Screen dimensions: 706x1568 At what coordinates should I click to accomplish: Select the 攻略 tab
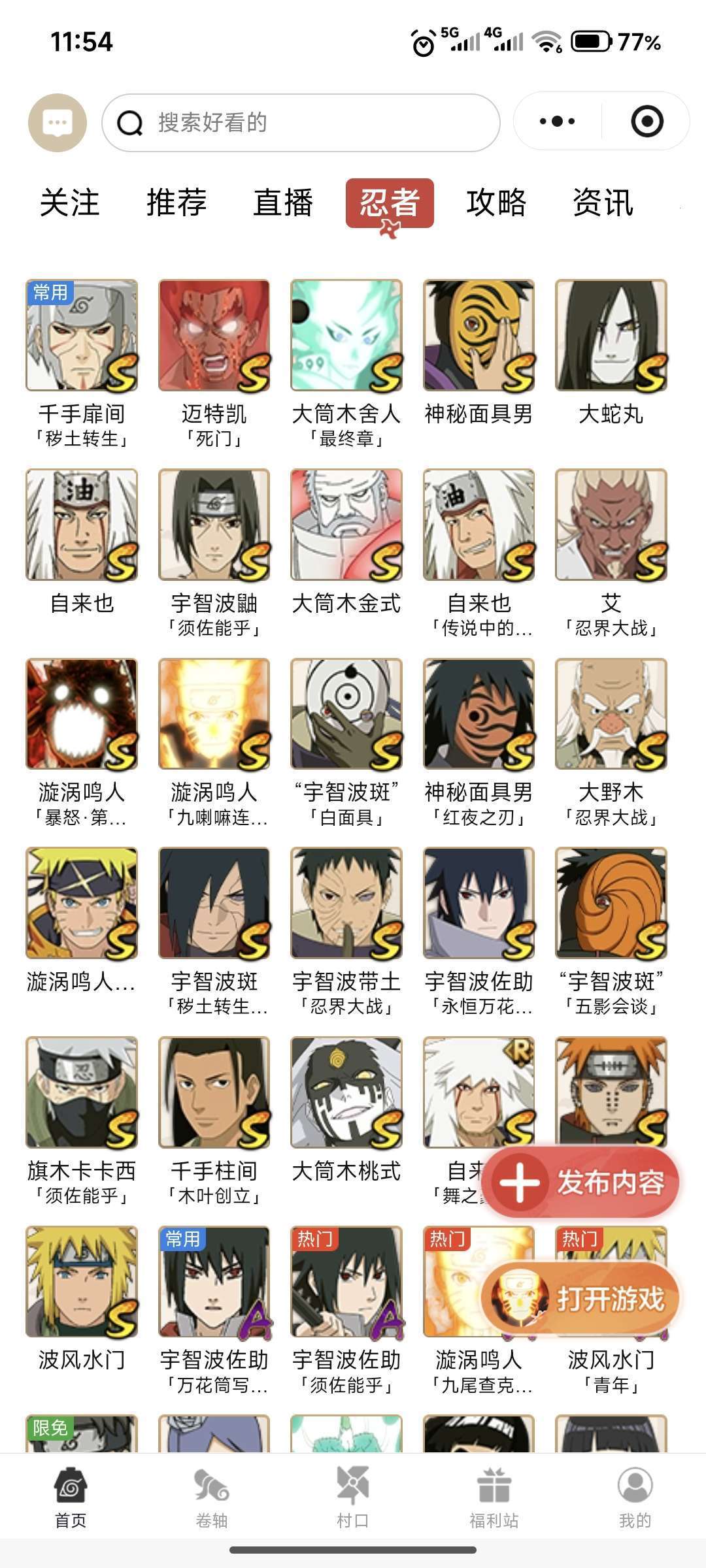pos(496,203)
